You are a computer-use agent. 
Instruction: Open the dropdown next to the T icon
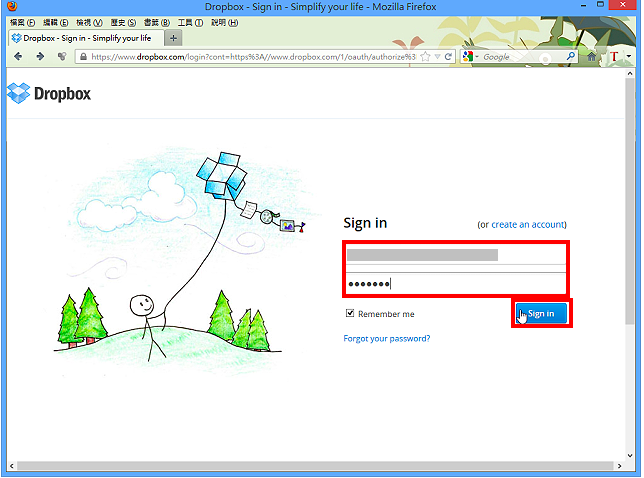[629, 56]
